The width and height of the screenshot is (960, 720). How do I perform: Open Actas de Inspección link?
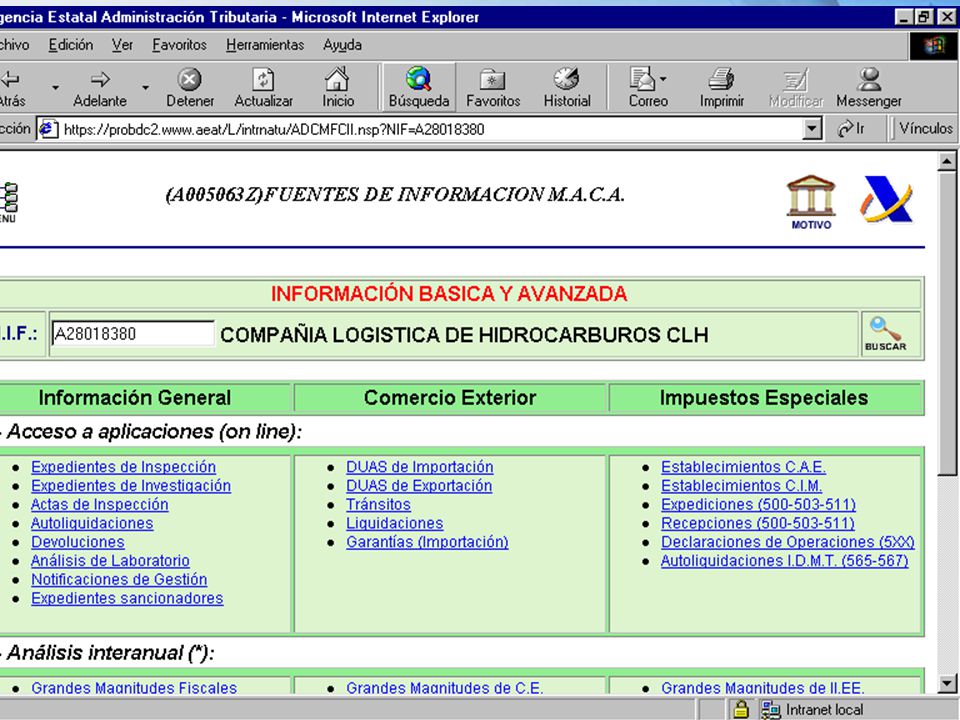100,504
